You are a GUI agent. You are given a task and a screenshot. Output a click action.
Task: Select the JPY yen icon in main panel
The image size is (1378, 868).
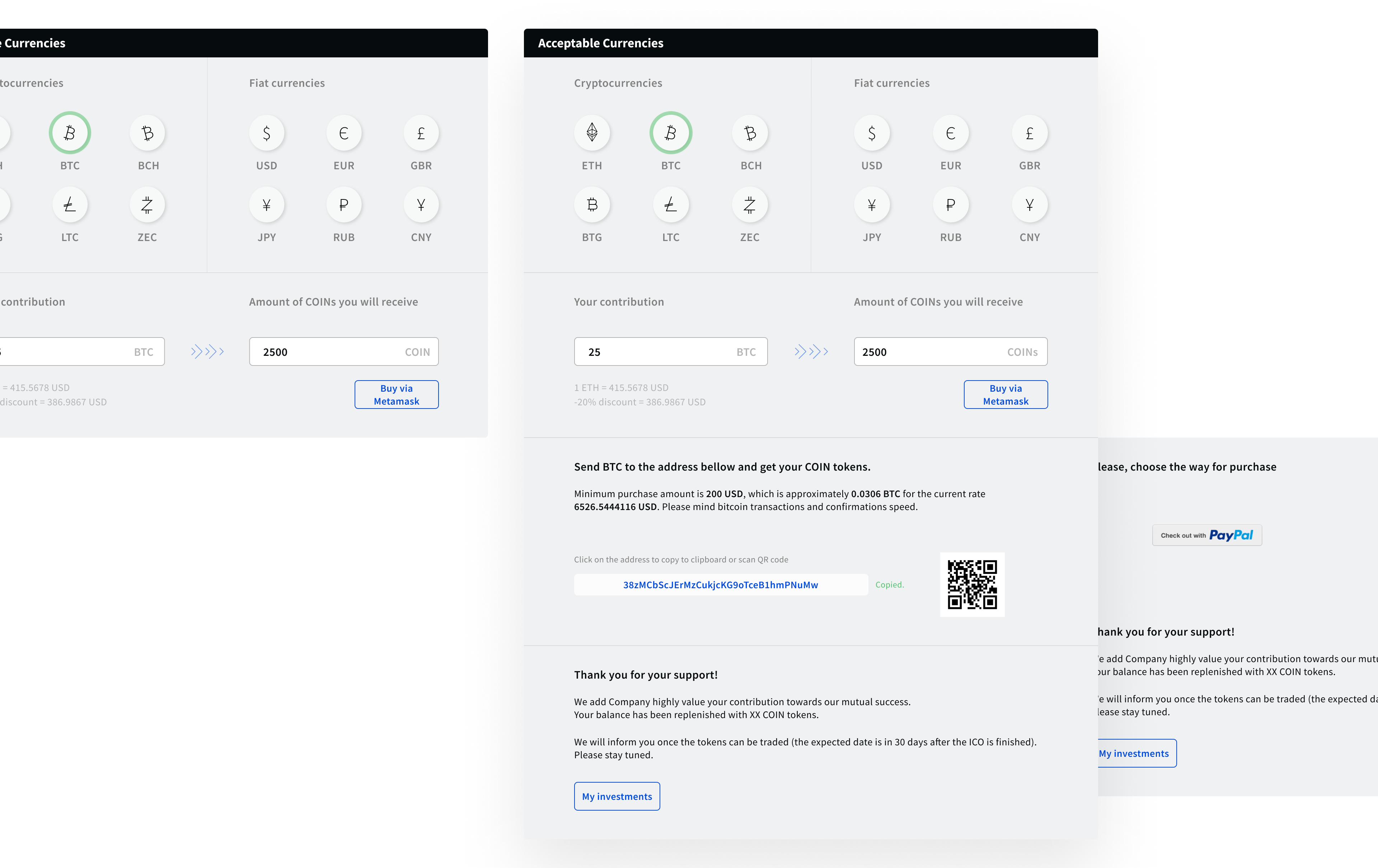coord(872,205)
